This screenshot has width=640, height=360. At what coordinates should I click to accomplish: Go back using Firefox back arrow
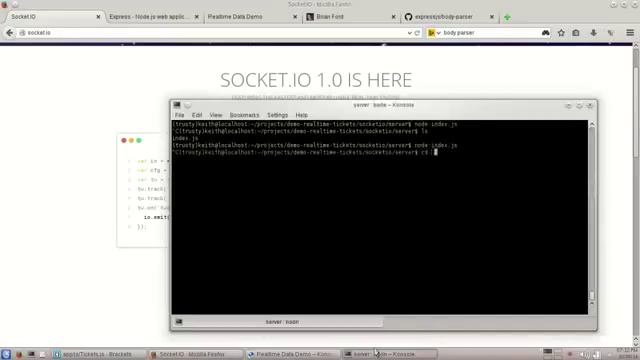[x=9, y=33]
